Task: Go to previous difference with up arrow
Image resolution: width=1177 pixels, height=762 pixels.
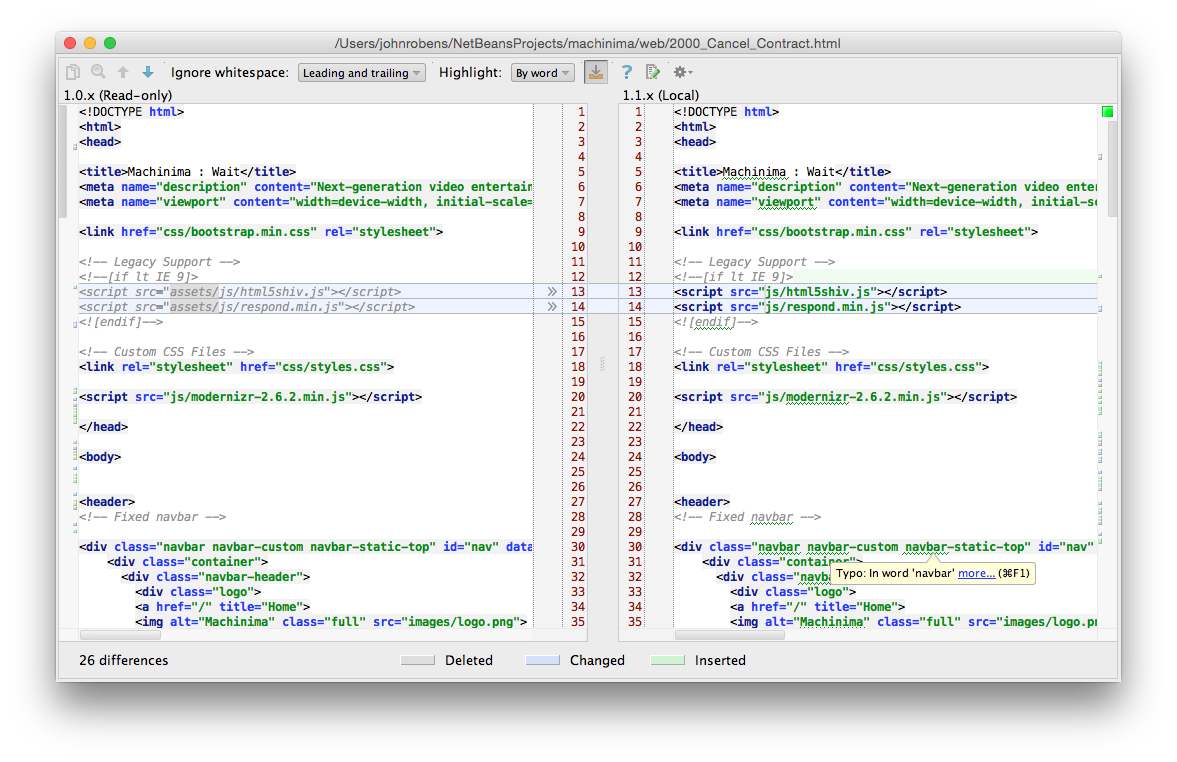Action: [123, 72]
